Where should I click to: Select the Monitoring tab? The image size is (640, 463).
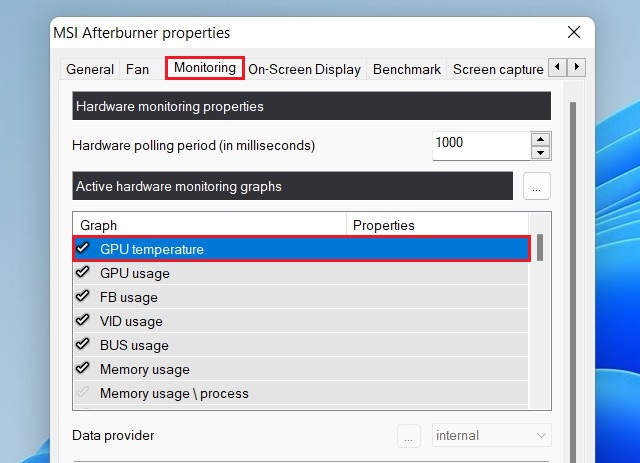tap(205, 68)
